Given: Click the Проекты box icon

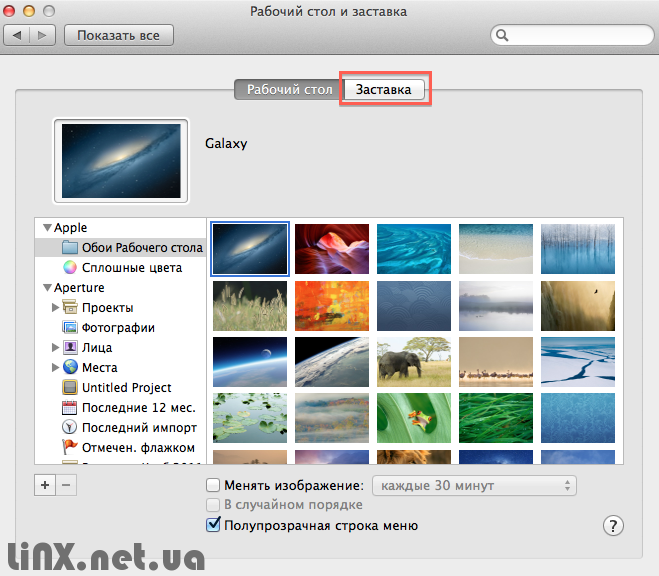Looking at the screenshot, I should [70, 307].
